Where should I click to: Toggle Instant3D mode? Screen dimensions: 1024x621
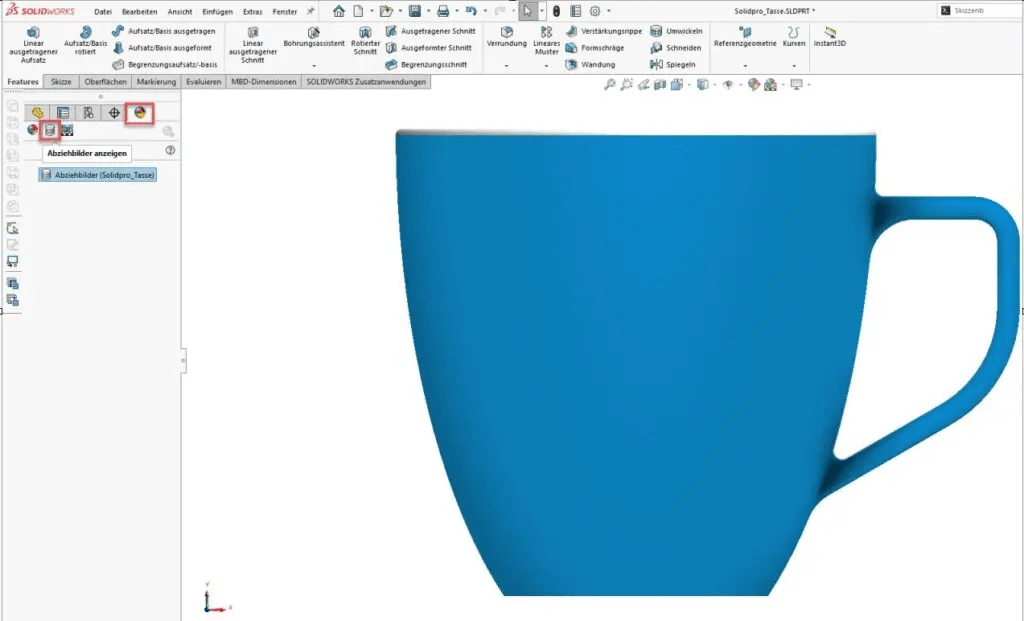coord(828,37)
